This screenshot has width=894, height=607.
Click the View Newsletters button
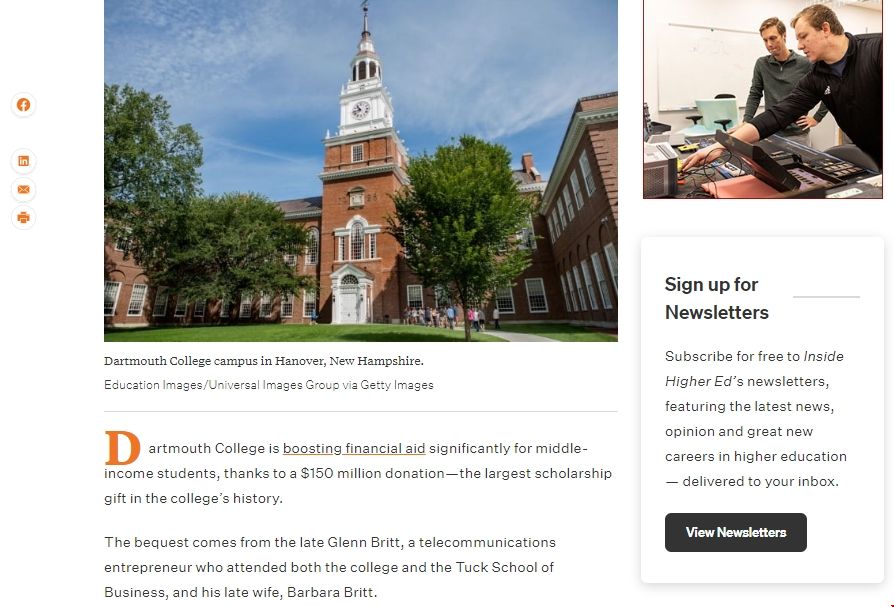coord(735,532)
